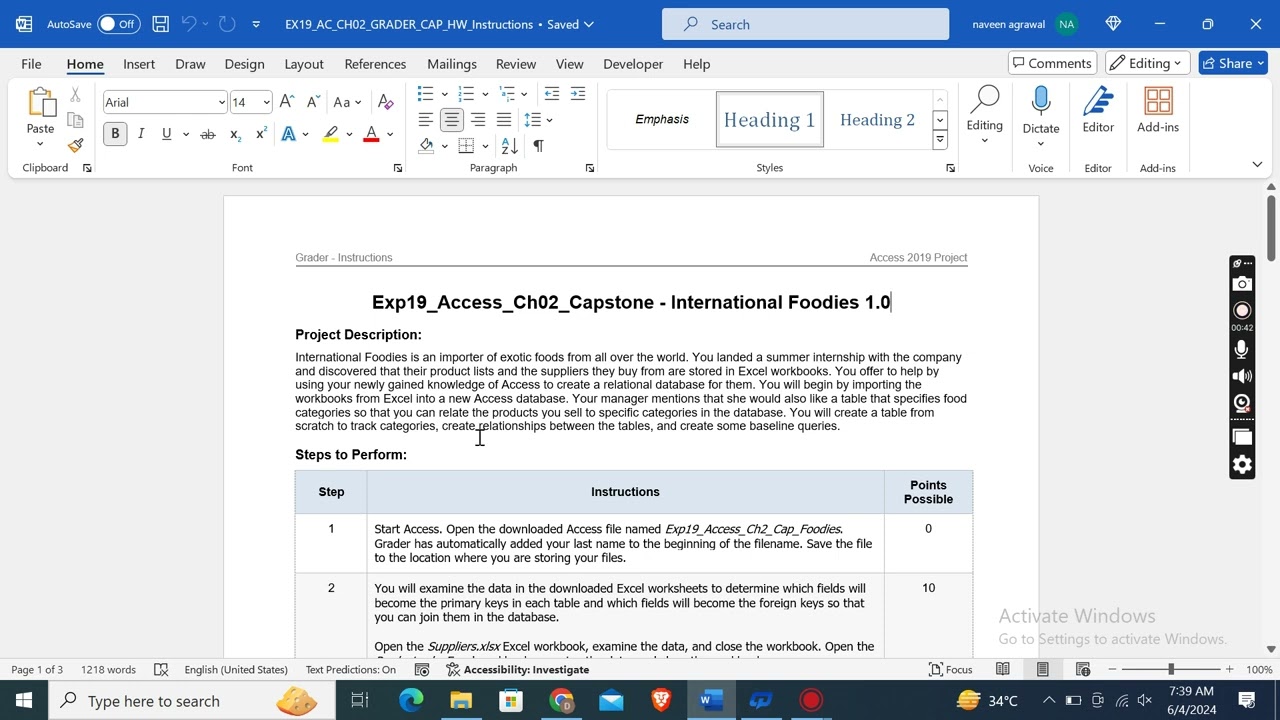Screen dimensions: 1280x720
Task: Switch to Insert tab
Action: point(139,63)
